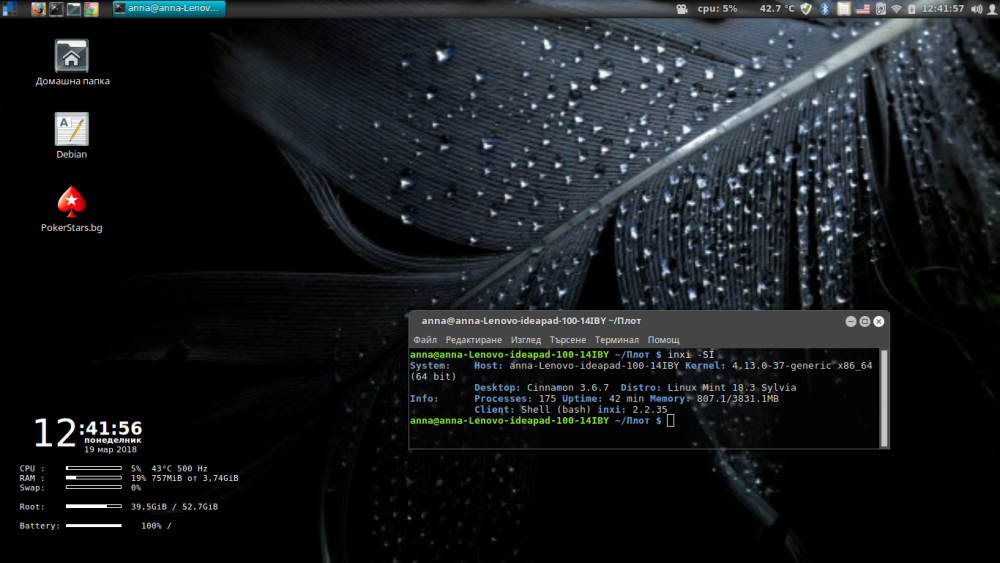Click '39,5GiB / 52,7GiB' root text
Screen dimensions: 1000x563
pyautogui.click(x=174, y=507)
